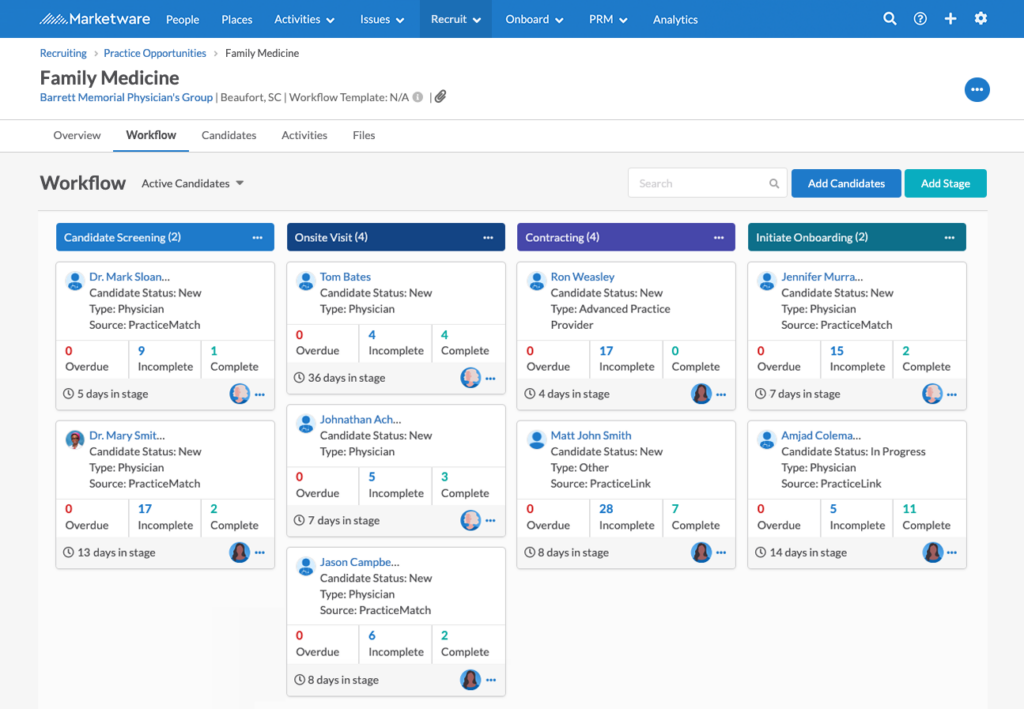
Task: Open the ellipsis menu on Ron Weasley's card
Action: [x=720, y=393]
